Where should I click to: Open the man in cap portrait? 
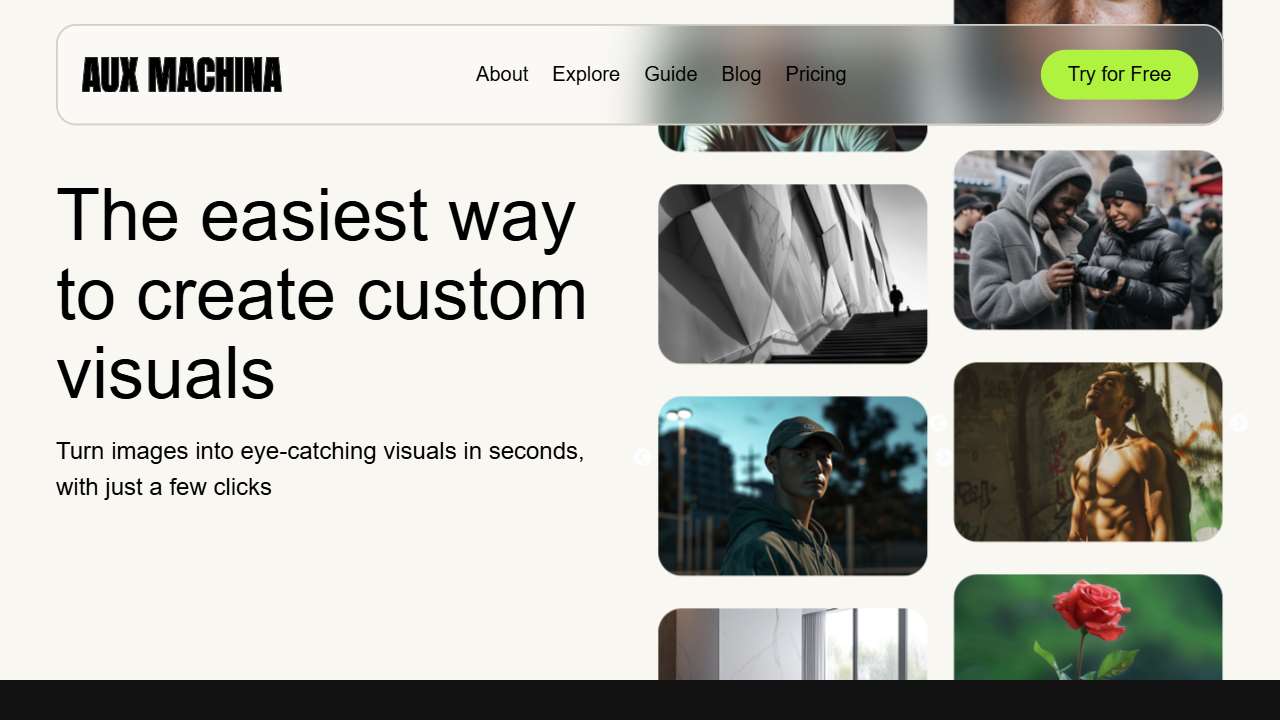(793, 486)
